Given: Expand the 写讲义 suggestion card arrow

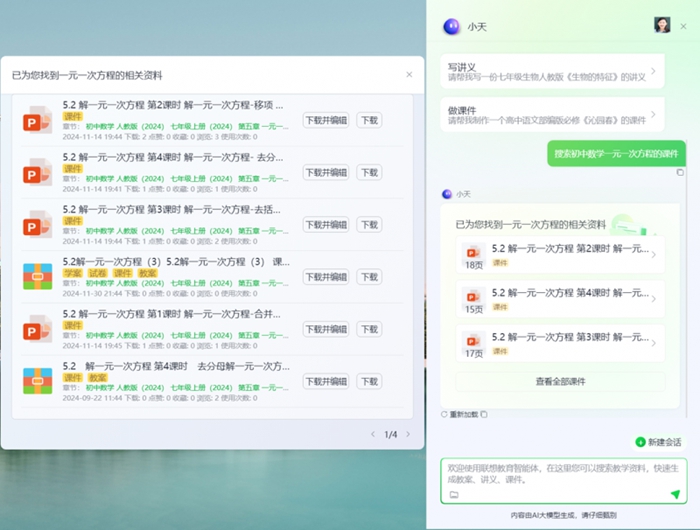Looking at the screenshot, I should click(x=653, y=71).
